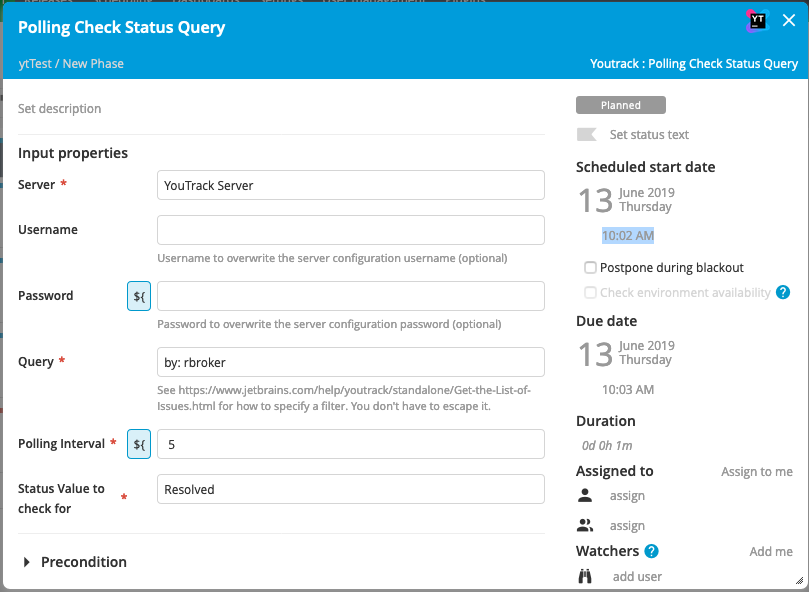809x592 pixels.
Task: Click Set status text
Action: coord(649,135)
